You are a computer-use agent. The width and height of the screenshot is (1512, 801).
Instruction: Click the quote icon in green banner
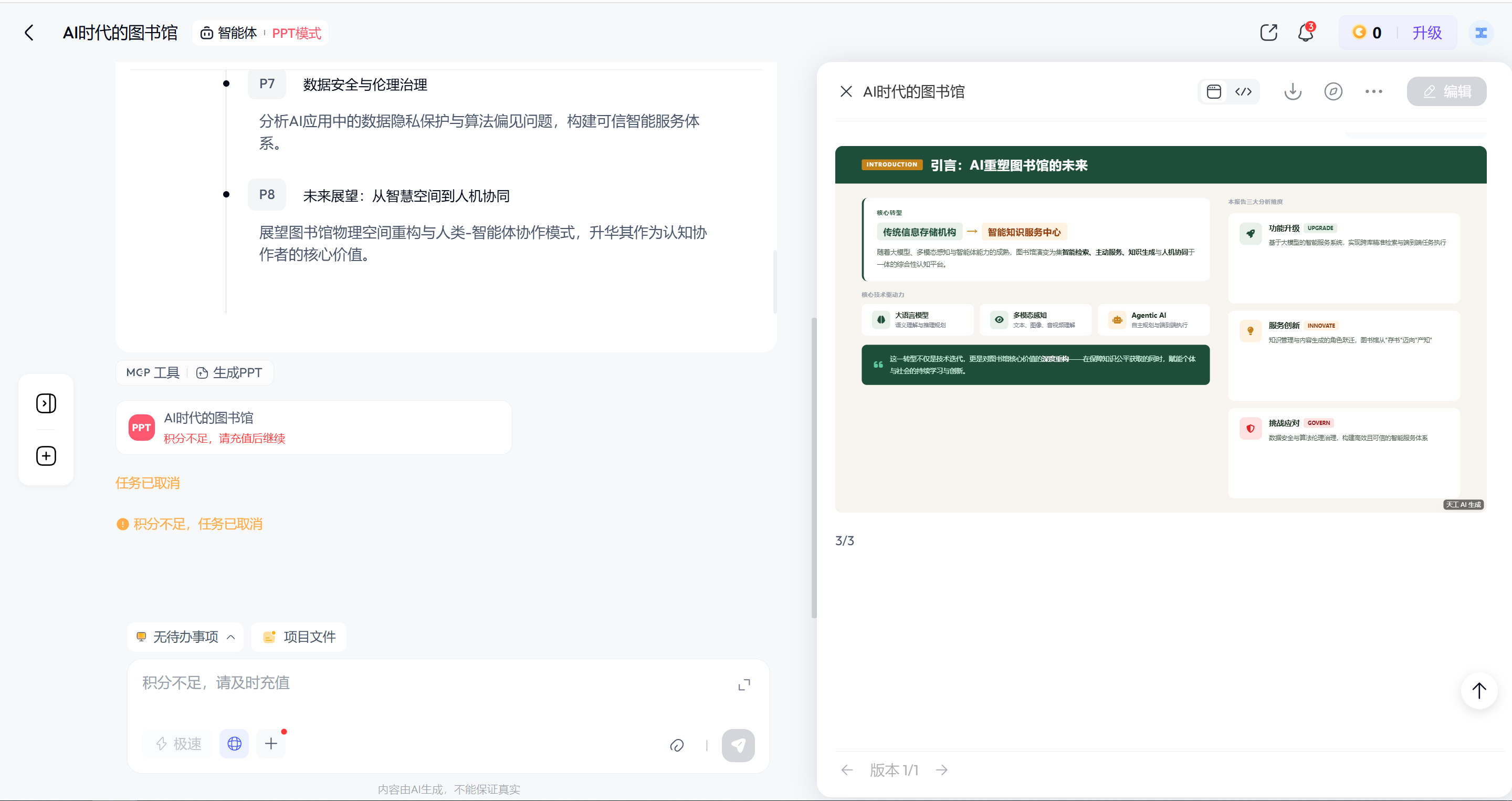[878, 365]
